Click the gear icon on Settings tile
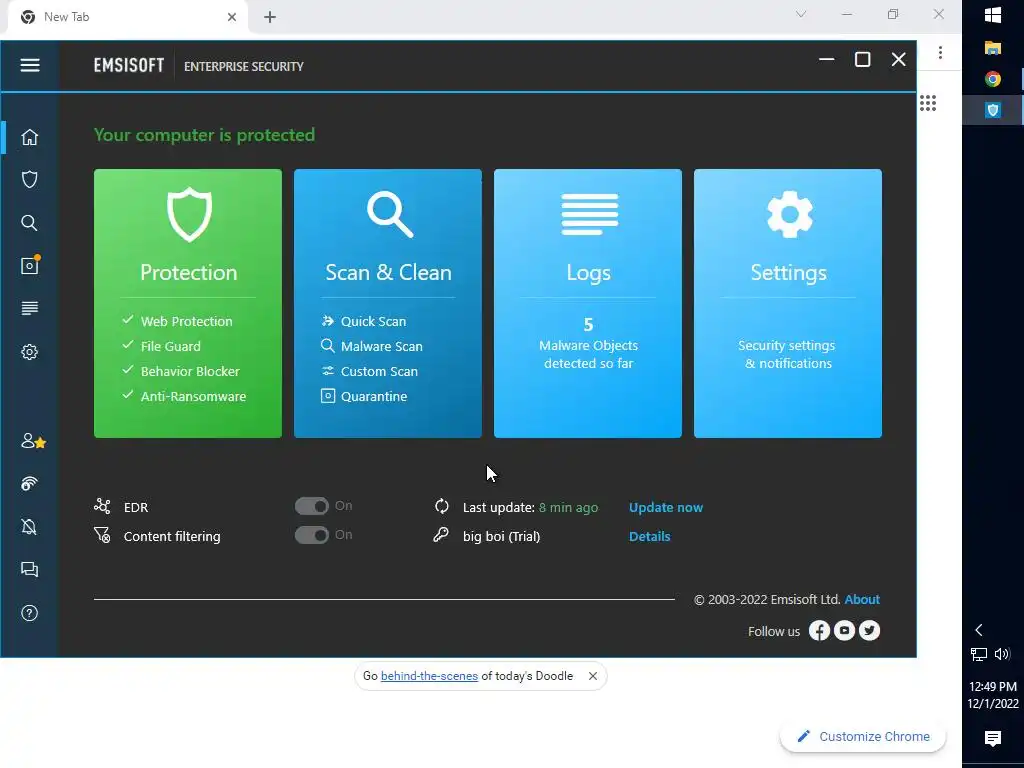 790,214
